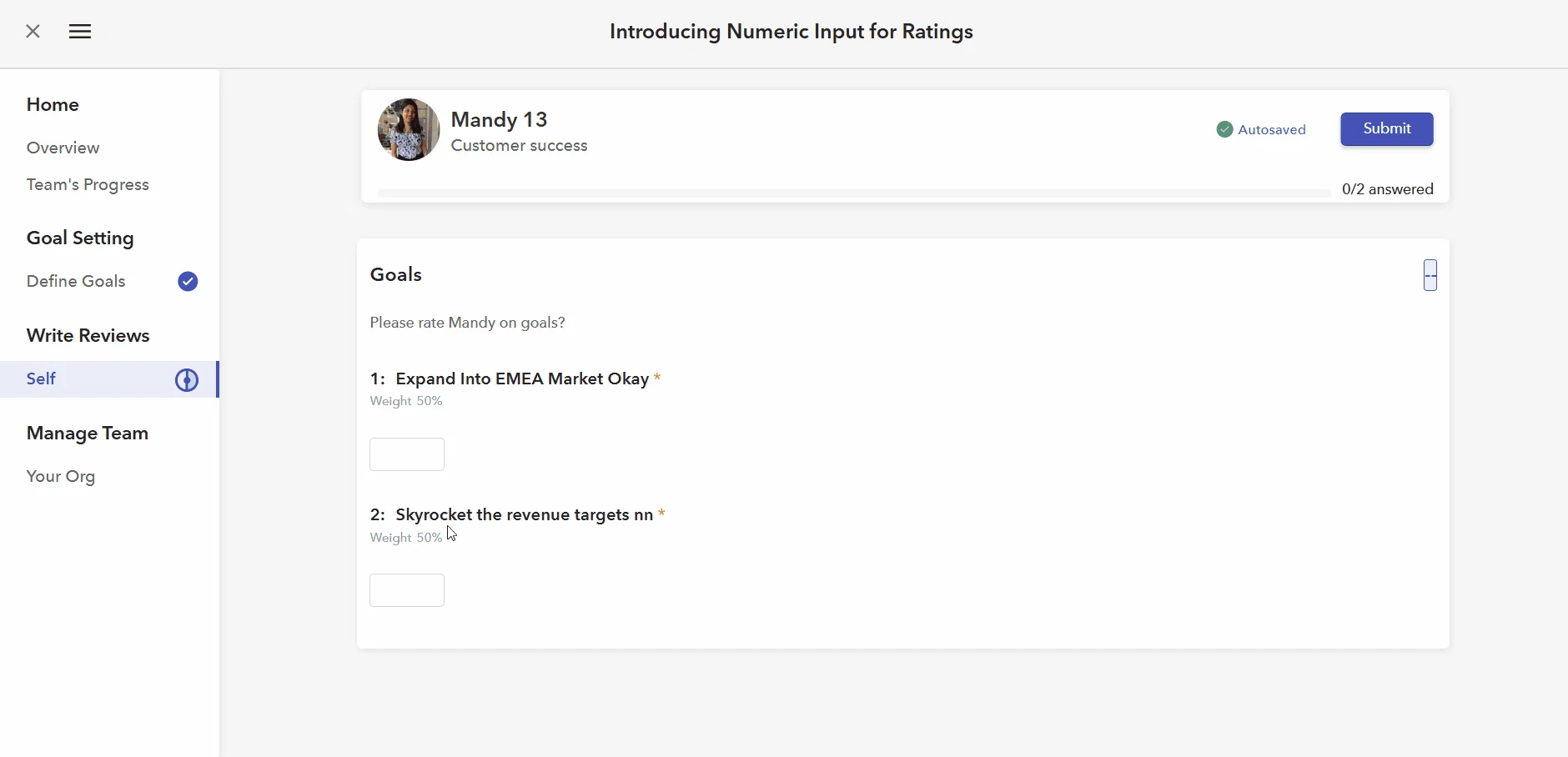
Task: Open the Overview page in the sidebar
Action: click(63, 148)
